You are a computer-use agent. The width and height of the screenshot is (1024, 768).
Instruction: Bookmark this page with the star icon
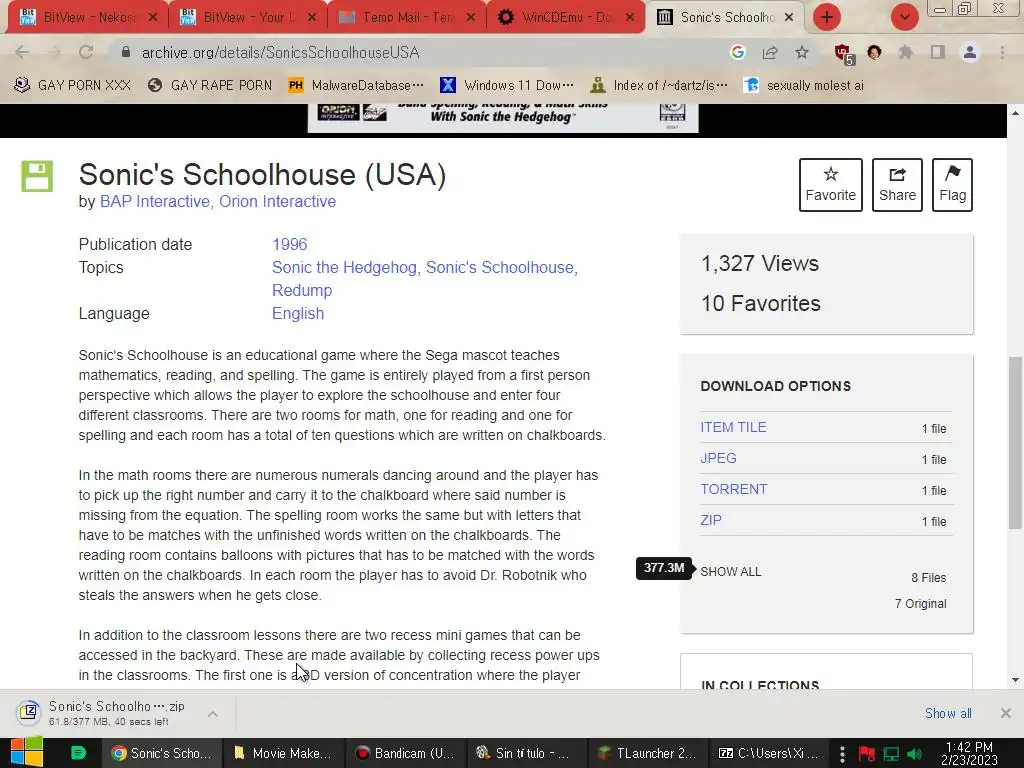(802, 52)
